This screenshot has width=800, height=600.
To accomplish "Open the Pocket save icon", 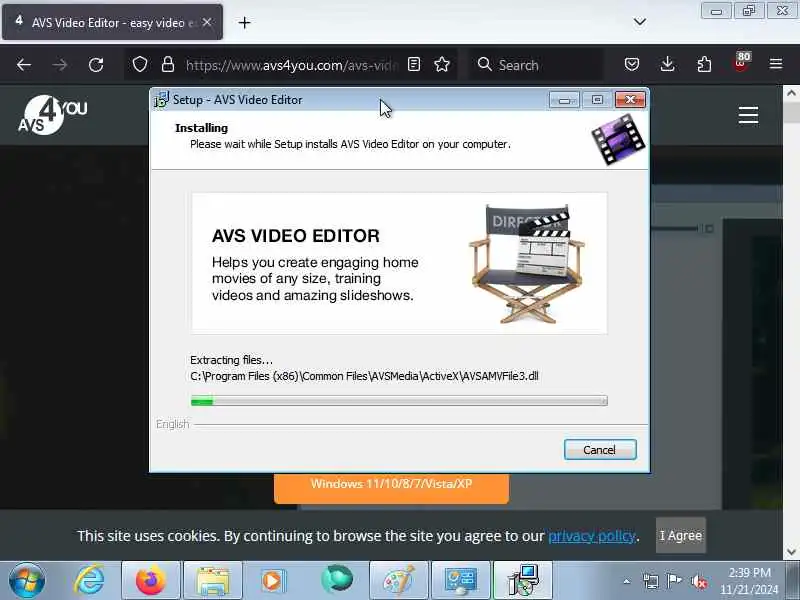I will click(x=632, y=64).
